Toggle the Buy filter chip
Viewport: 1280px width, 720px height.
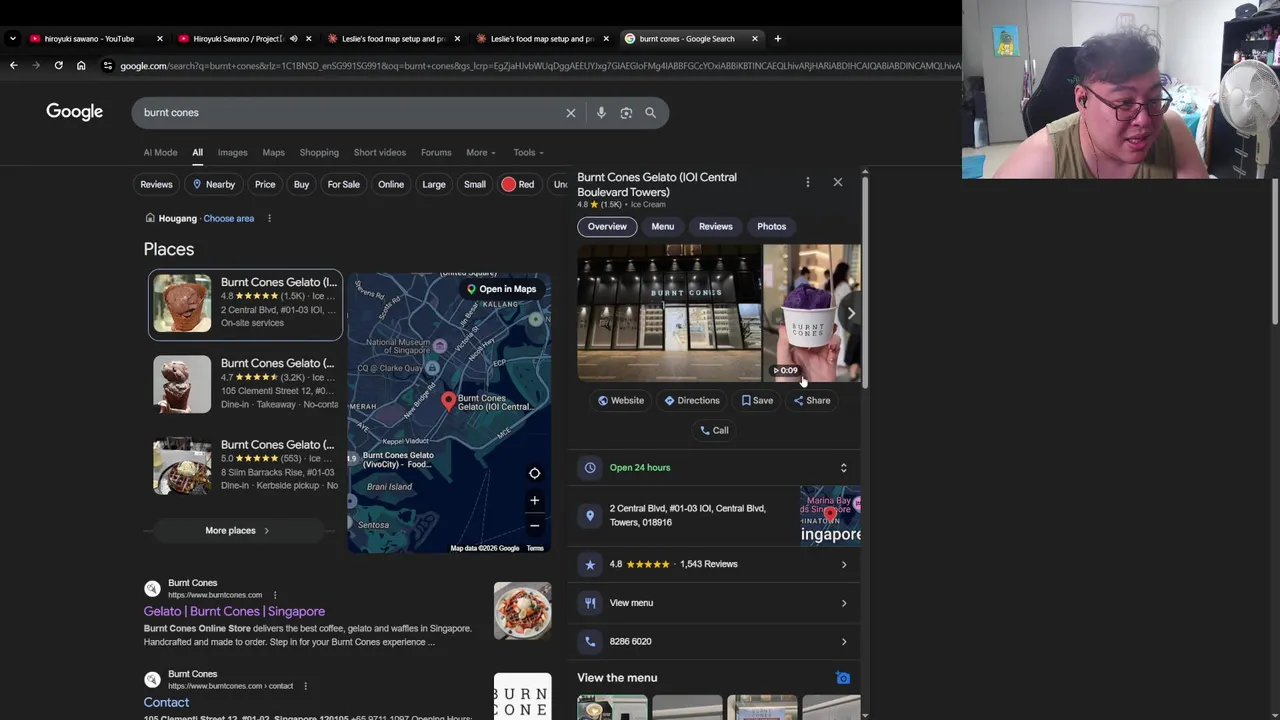click(301, 184)
